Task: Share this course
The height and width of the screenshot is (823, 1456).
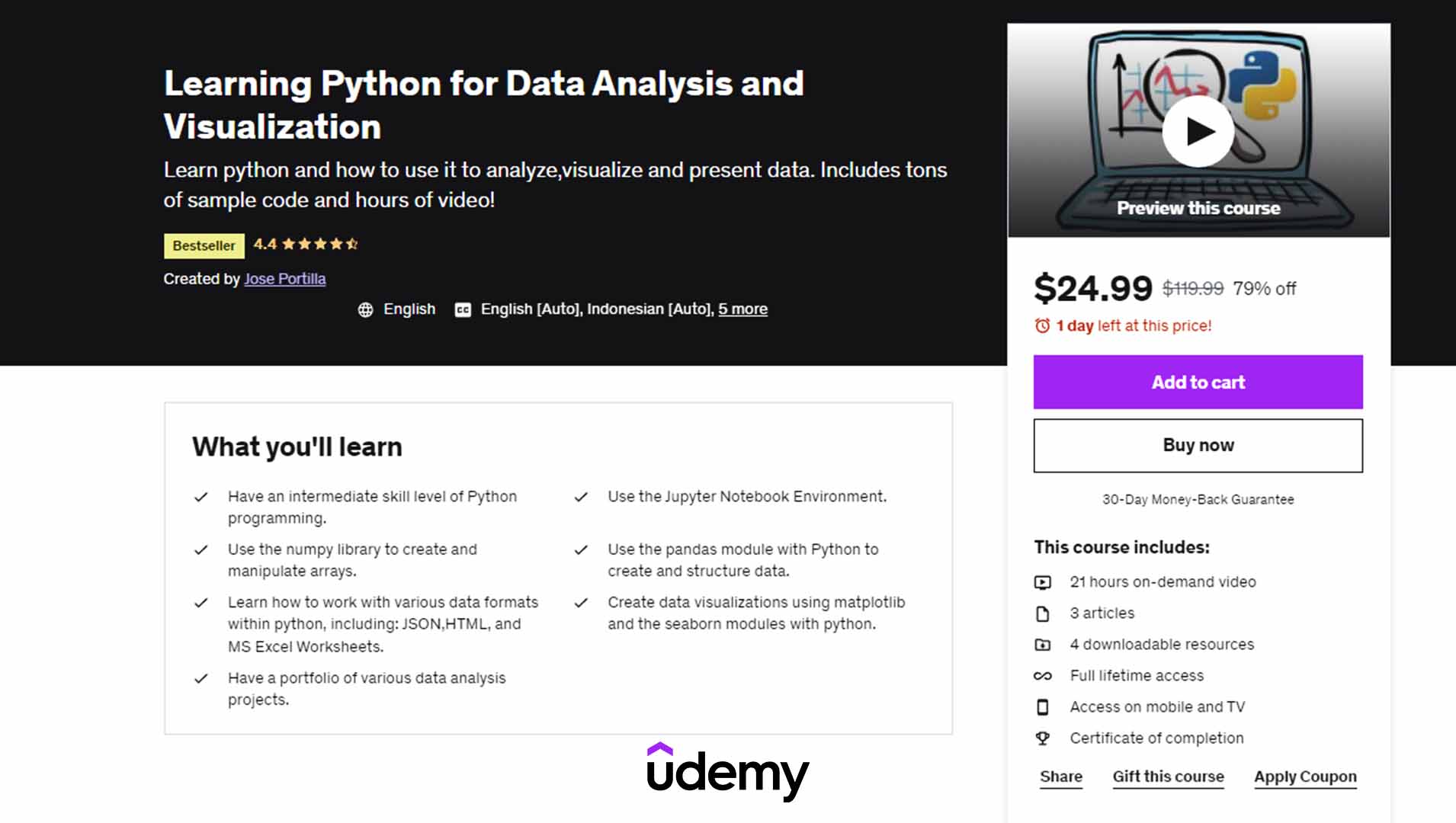Action: 1060,777
